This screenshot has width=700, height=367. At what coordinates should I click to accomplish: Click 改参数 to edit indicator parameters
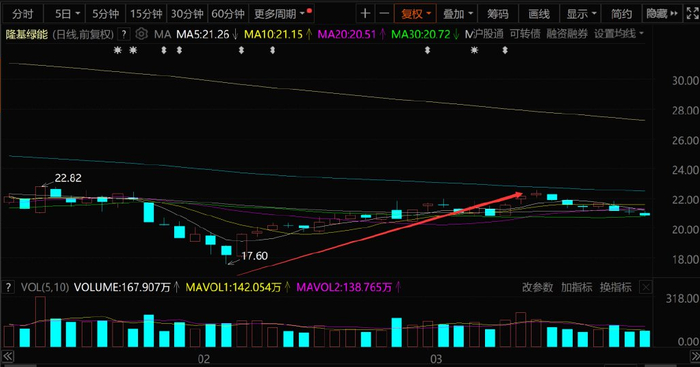[x=538, y=287]
